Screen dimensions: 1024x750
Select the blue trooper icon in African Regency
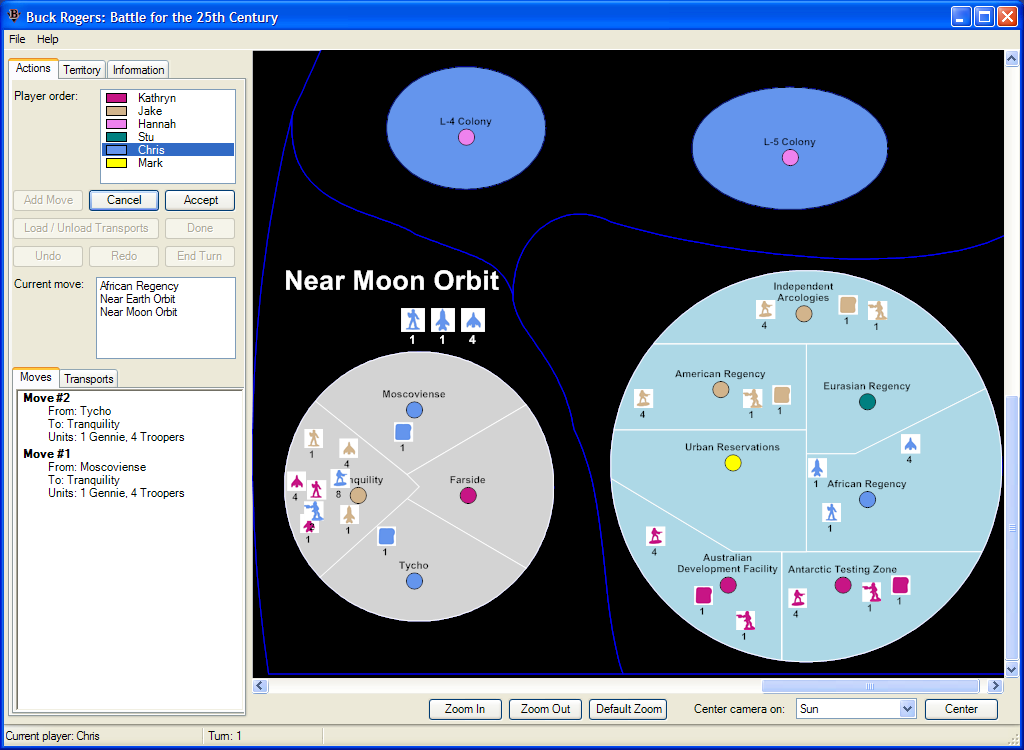(831, 512)
